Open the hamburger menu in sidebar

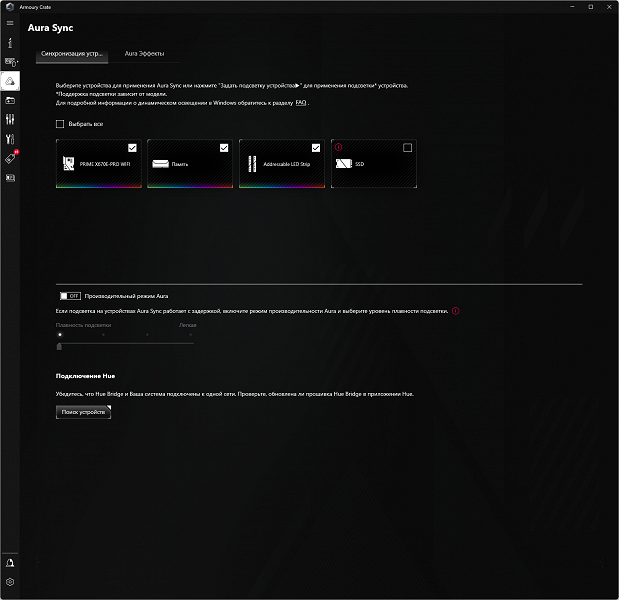10,23
